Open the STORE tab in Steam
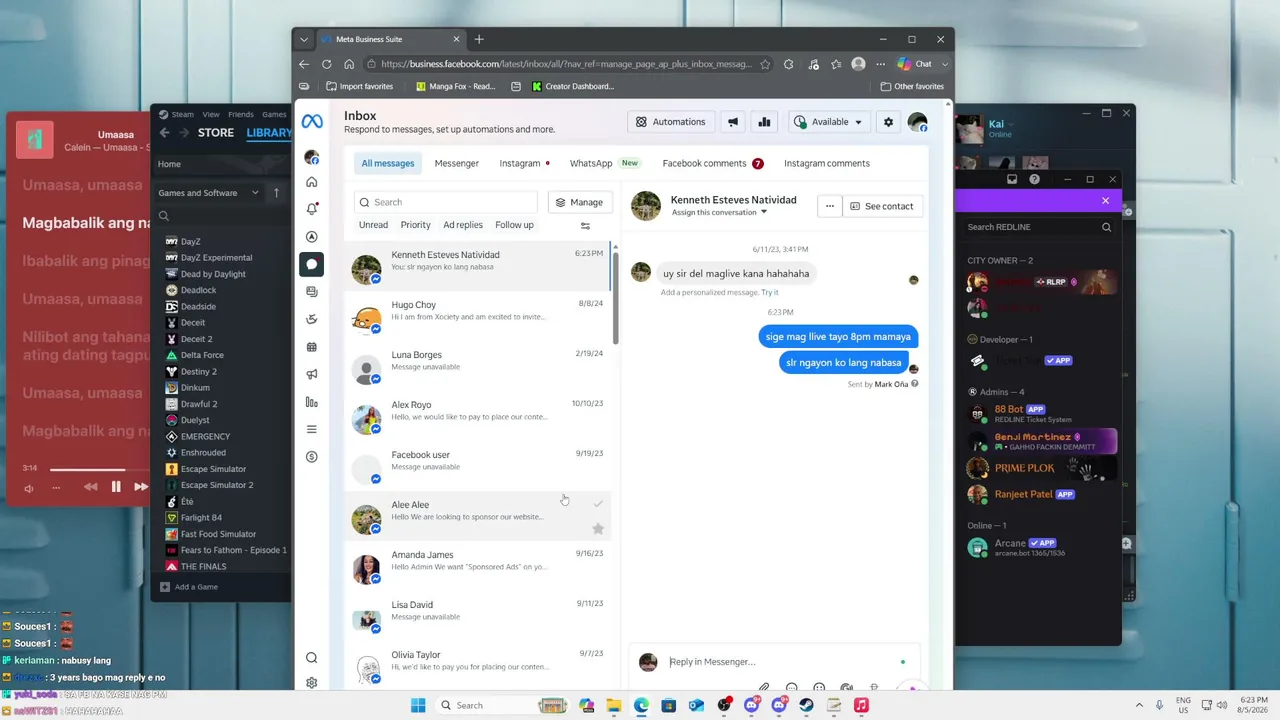1280x720 pixels. tap(216, 133)
